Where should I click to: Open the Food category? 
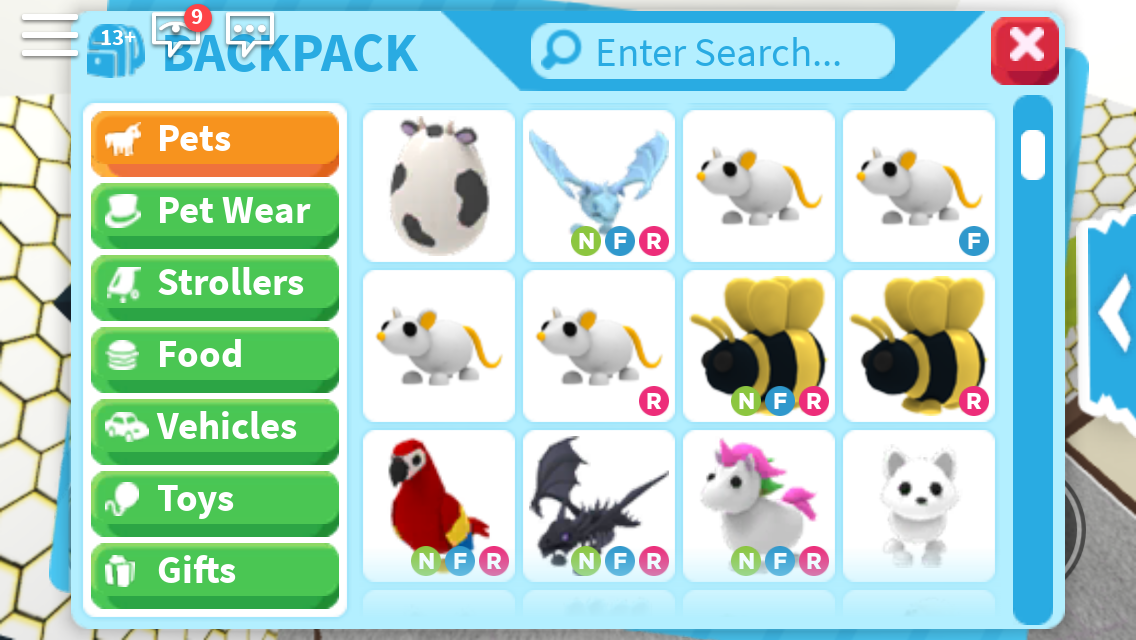215,359
